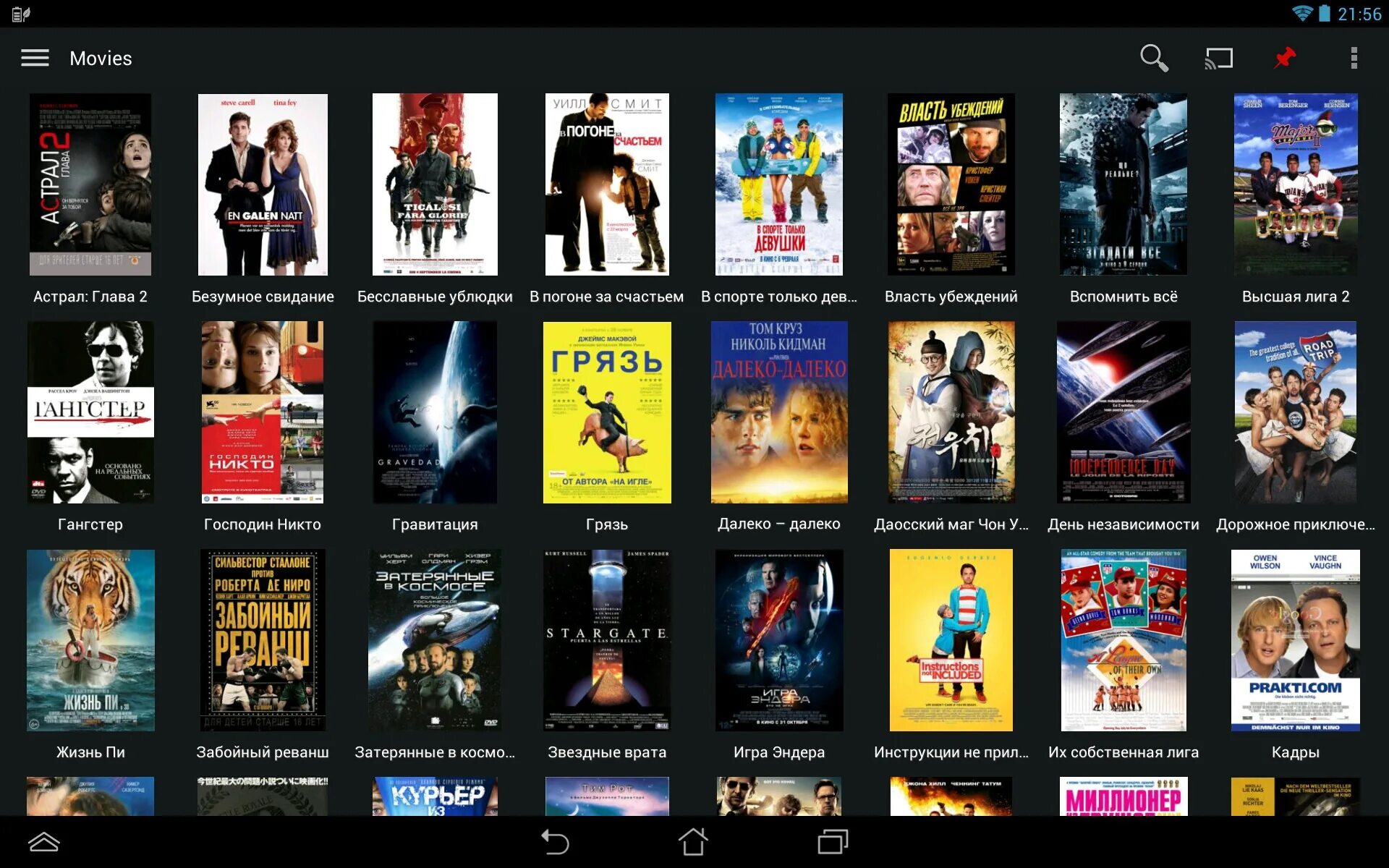
Task: Open the partially visible Курьер poster
Action: pos(435,796)
